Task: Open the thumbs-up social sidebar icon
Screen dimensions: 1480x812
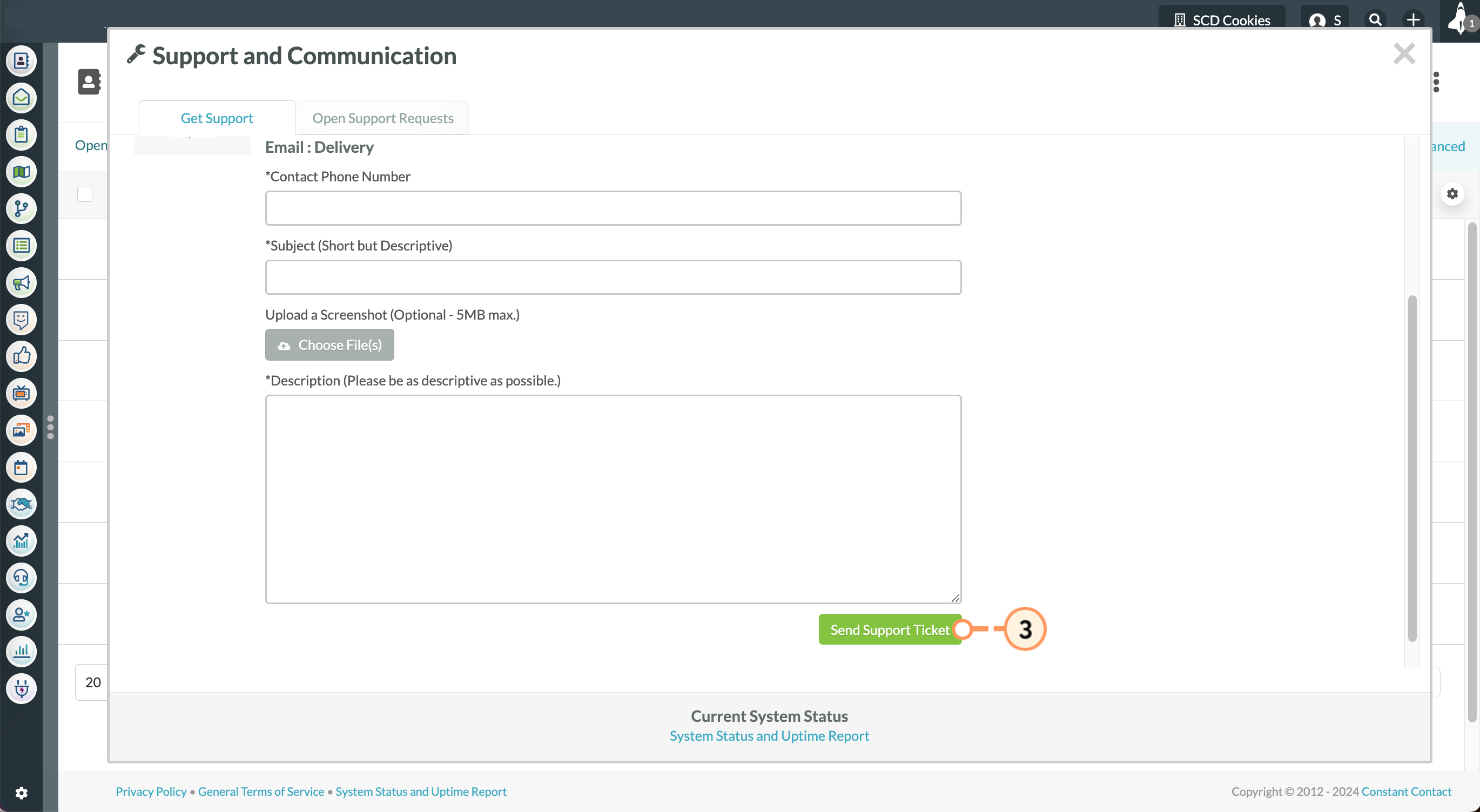Action: pos(21,356)
